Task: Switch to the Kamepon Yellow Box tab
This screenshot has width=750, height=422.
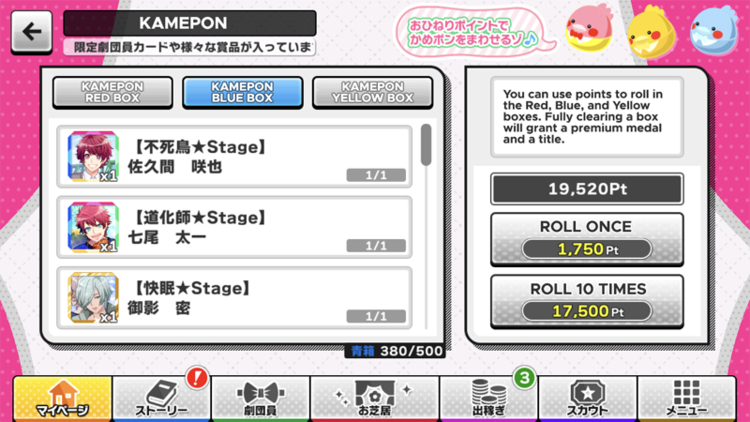Action: [373, 92]
